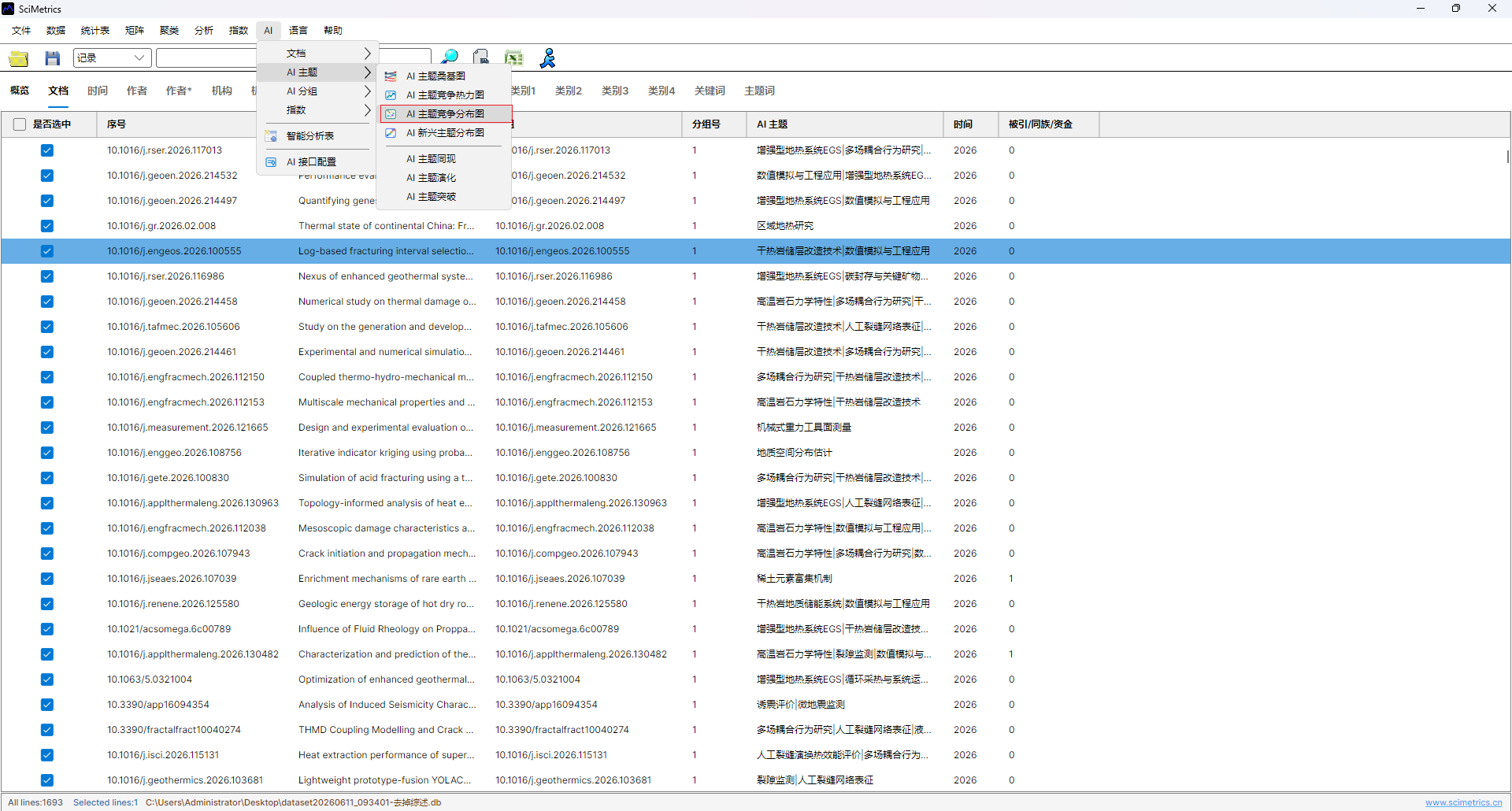Click the icon beside AI 主题桑基图
This screenshot has height=811, width=1512.
(x=391, y=76)
